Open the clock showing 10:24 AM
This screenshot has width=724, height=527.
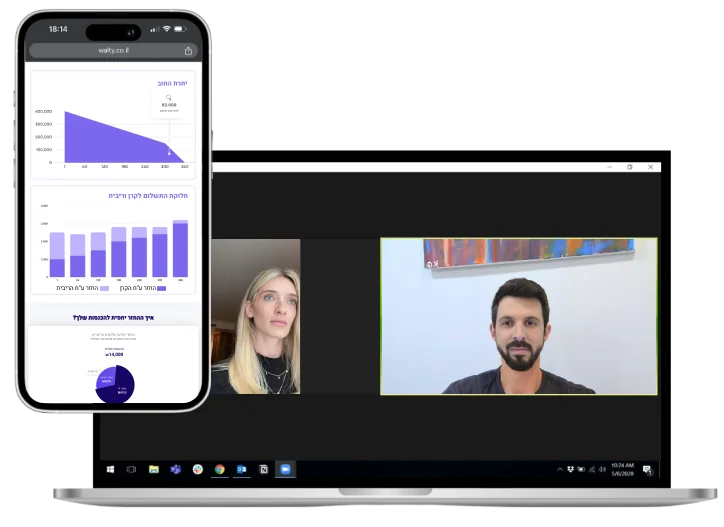click(x=622, y=469)
